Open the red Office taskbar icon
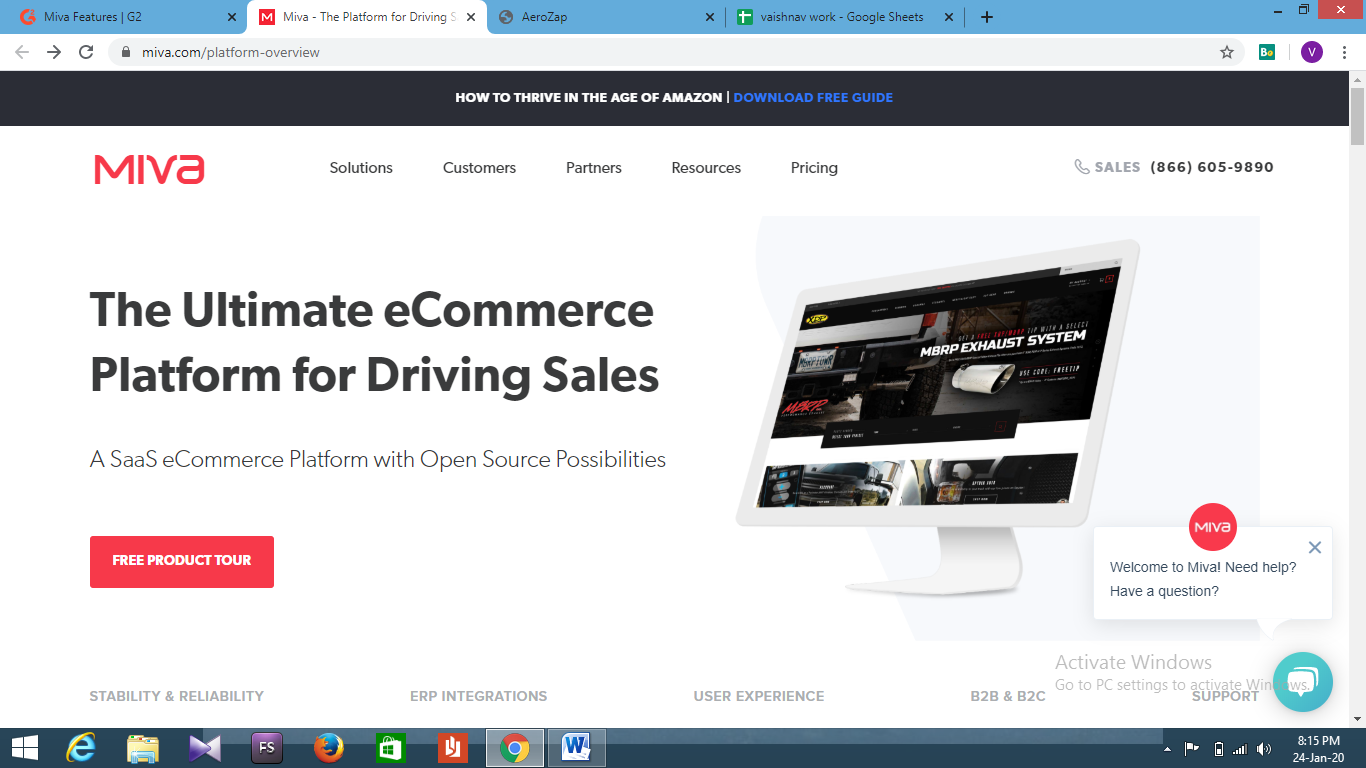This screenshot has height=768, width=1366. [453, 748]
